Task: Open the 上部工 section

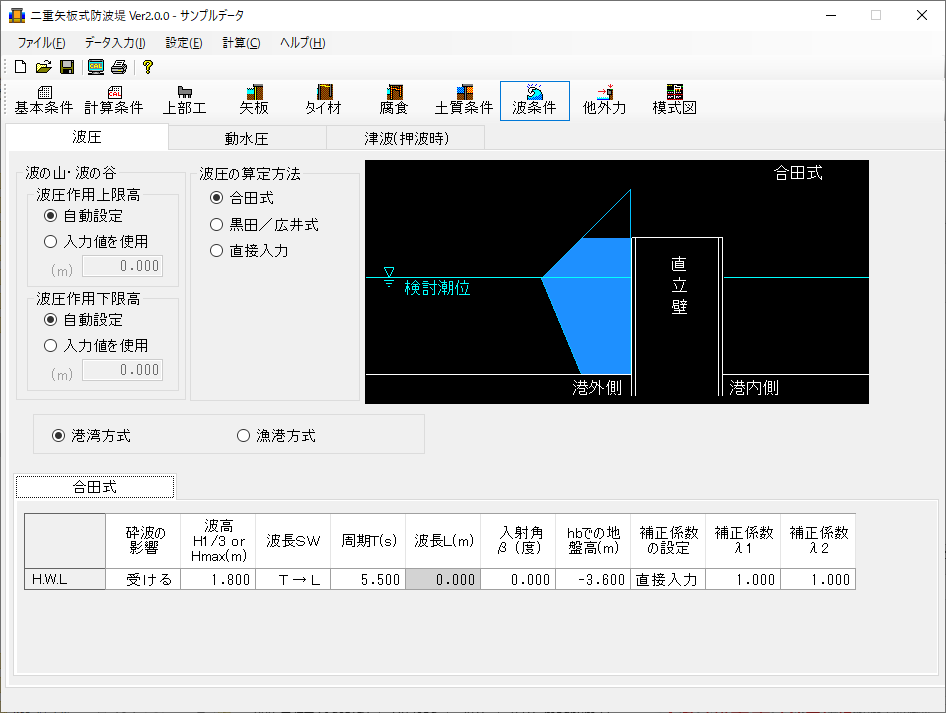Action: [x=185, y=101]
